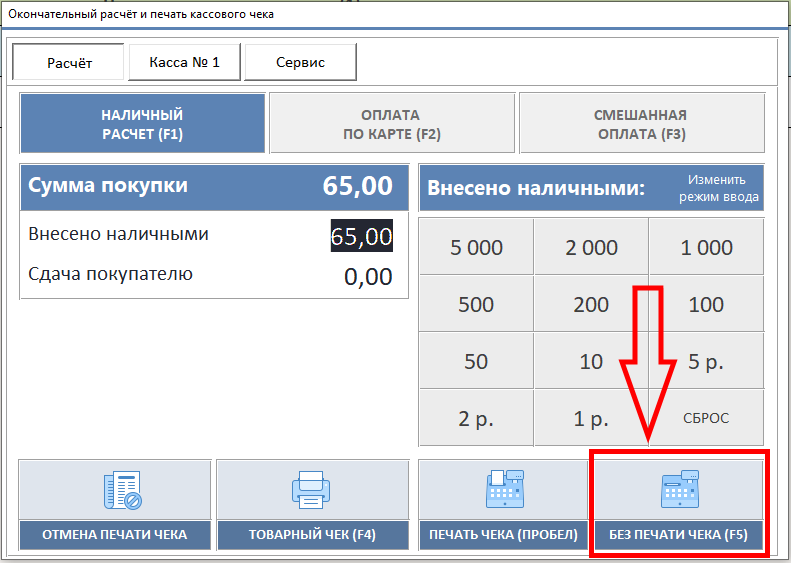791x563 pixels.
Task: Switch to the Расчёт tab
Action: coord(69,62)
